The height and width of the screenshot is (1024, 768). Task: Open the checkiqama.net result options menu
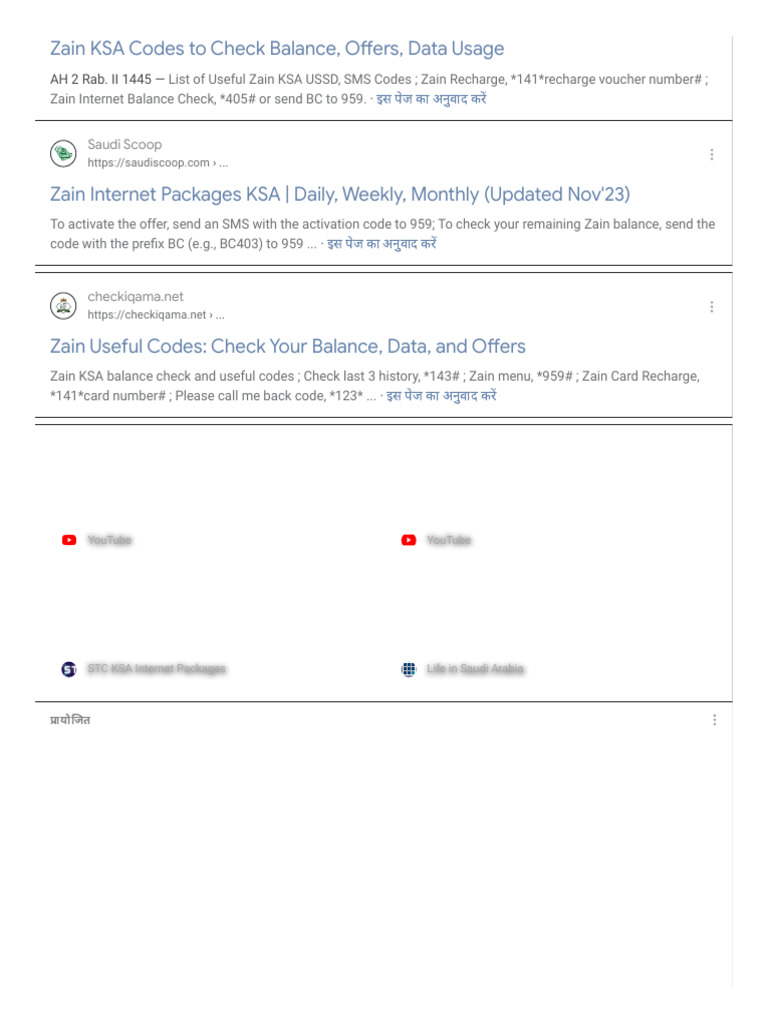[711, 306]
